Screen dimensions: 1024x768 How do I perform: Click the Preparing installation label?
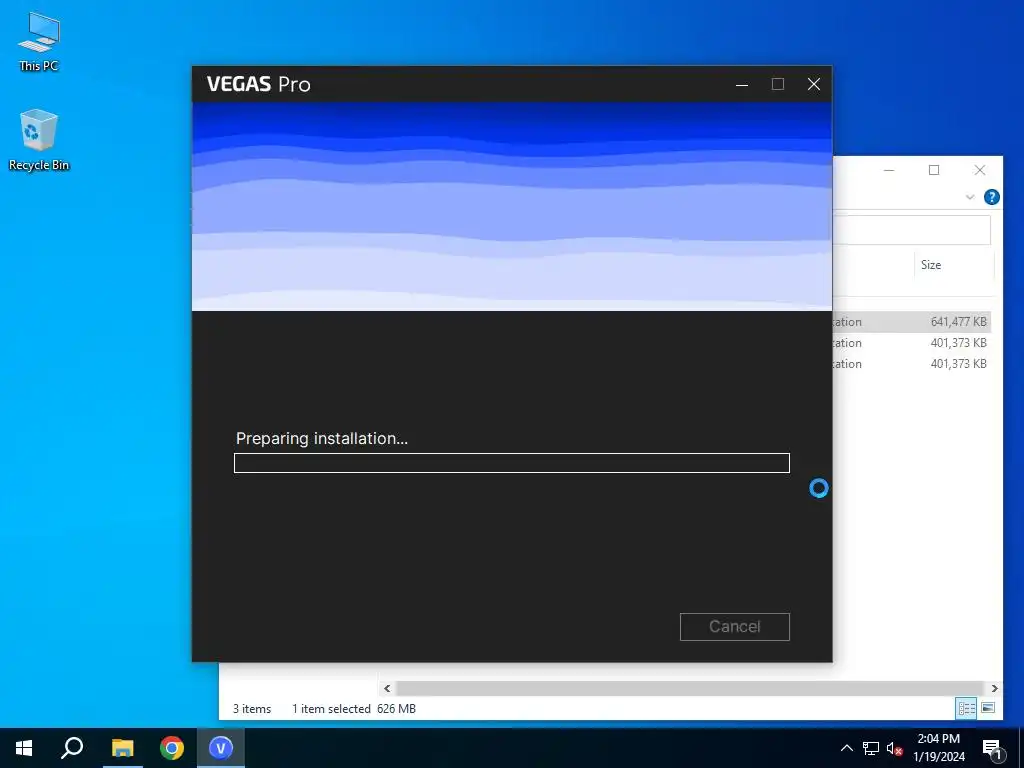tap(321, 438)
